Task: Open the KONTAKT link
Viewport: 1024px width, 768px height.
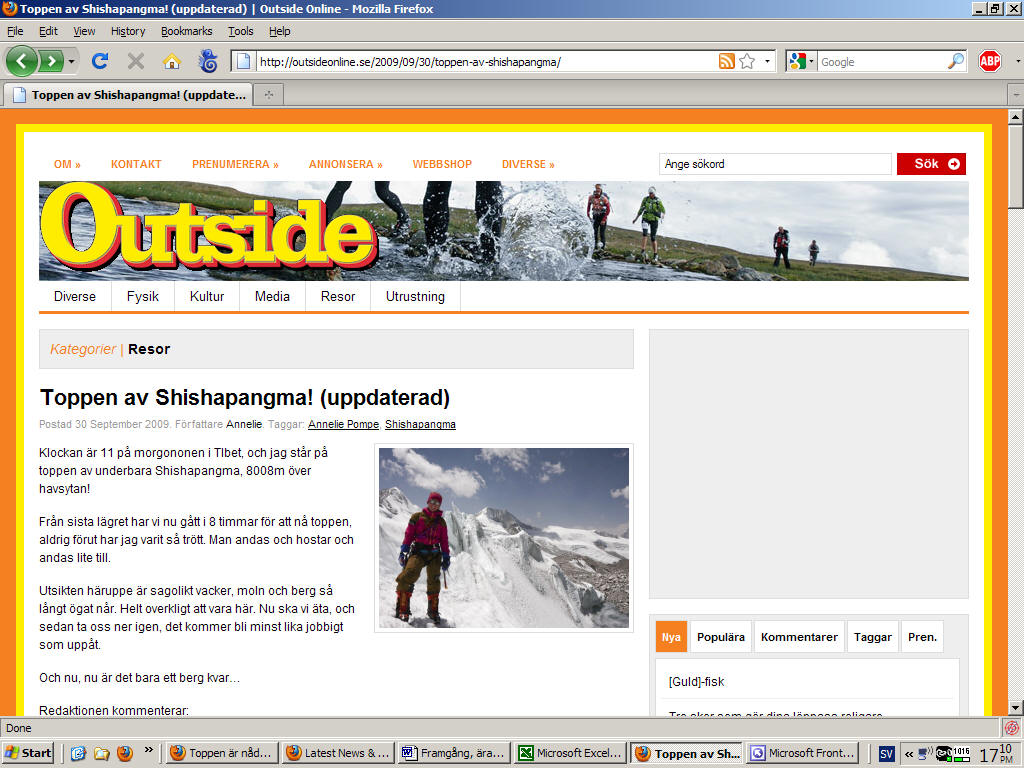Action: 136,164
